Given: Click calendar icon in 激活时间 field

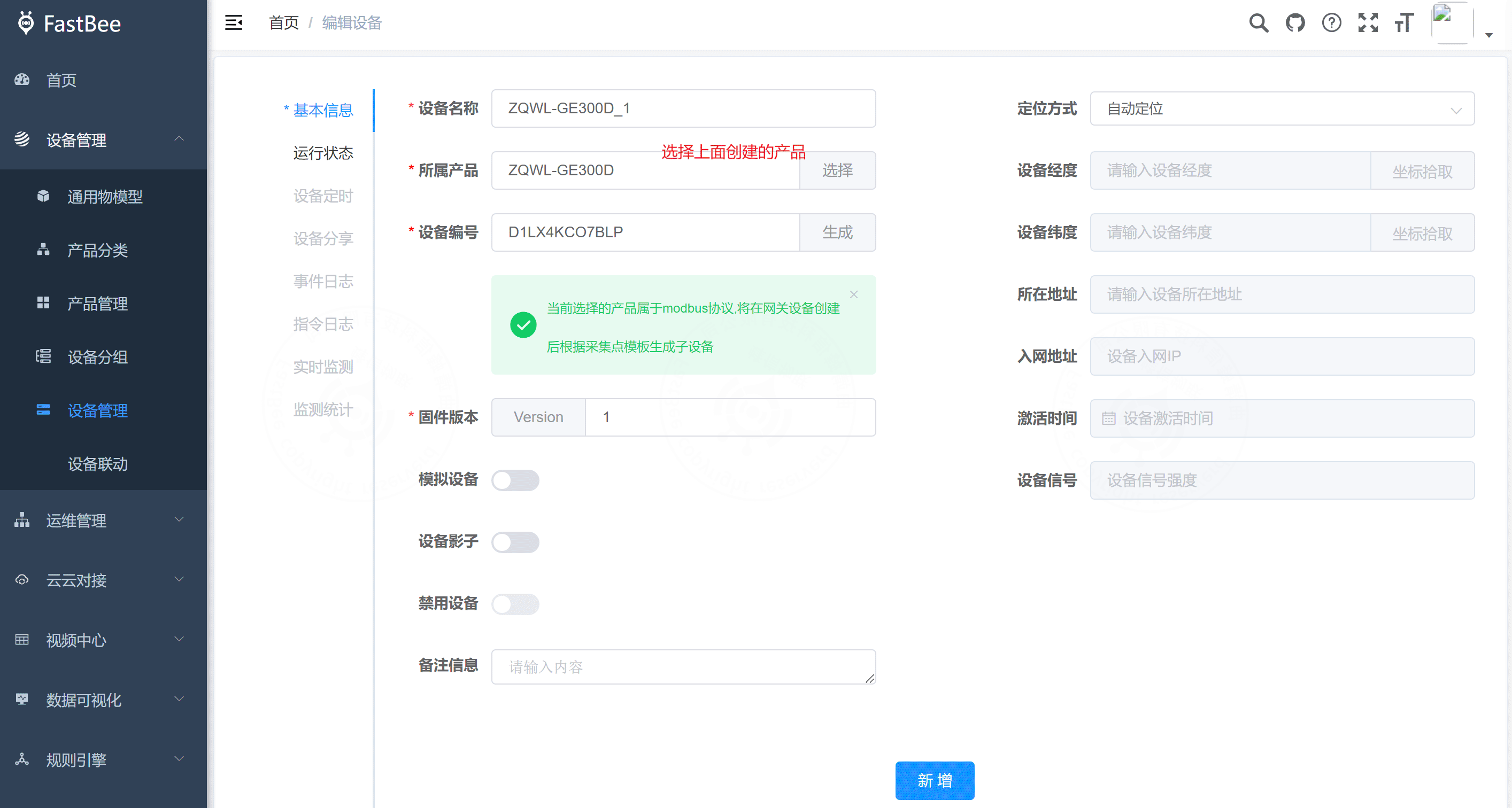Looking at the screenshot, I should click(1109, 418).
